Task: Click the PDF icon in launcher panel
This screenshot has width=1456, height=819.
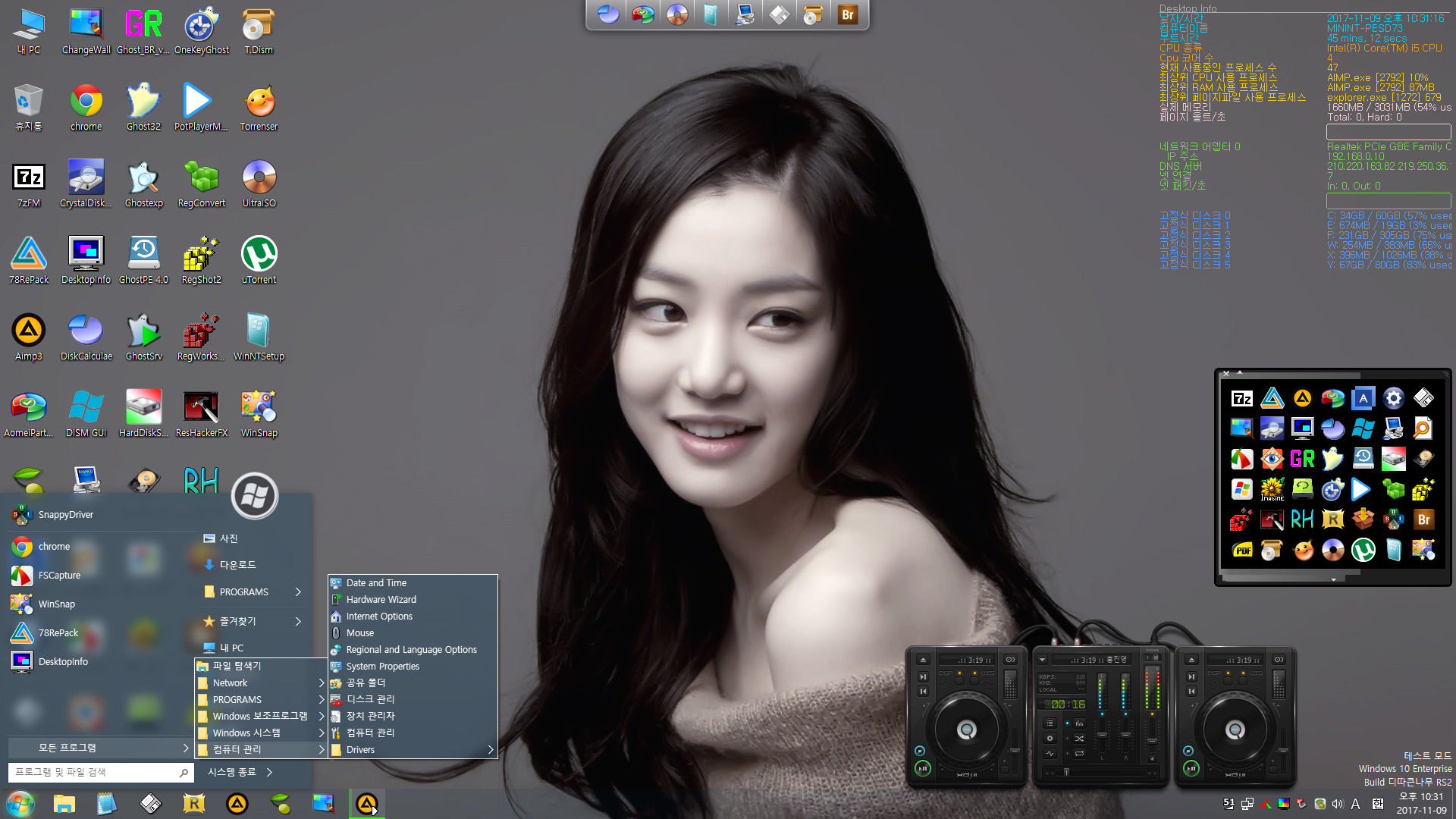Action: [1241, 550]
